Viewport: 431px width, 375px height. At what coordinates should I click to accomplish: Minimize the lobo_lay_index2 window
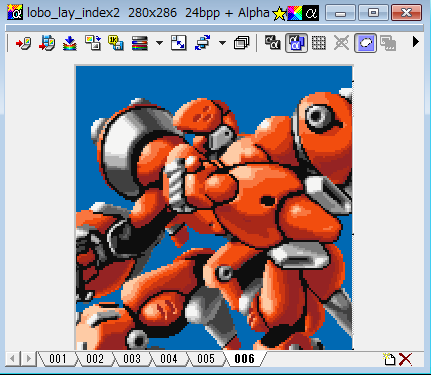pyautogui.click(x=340, y=13)
